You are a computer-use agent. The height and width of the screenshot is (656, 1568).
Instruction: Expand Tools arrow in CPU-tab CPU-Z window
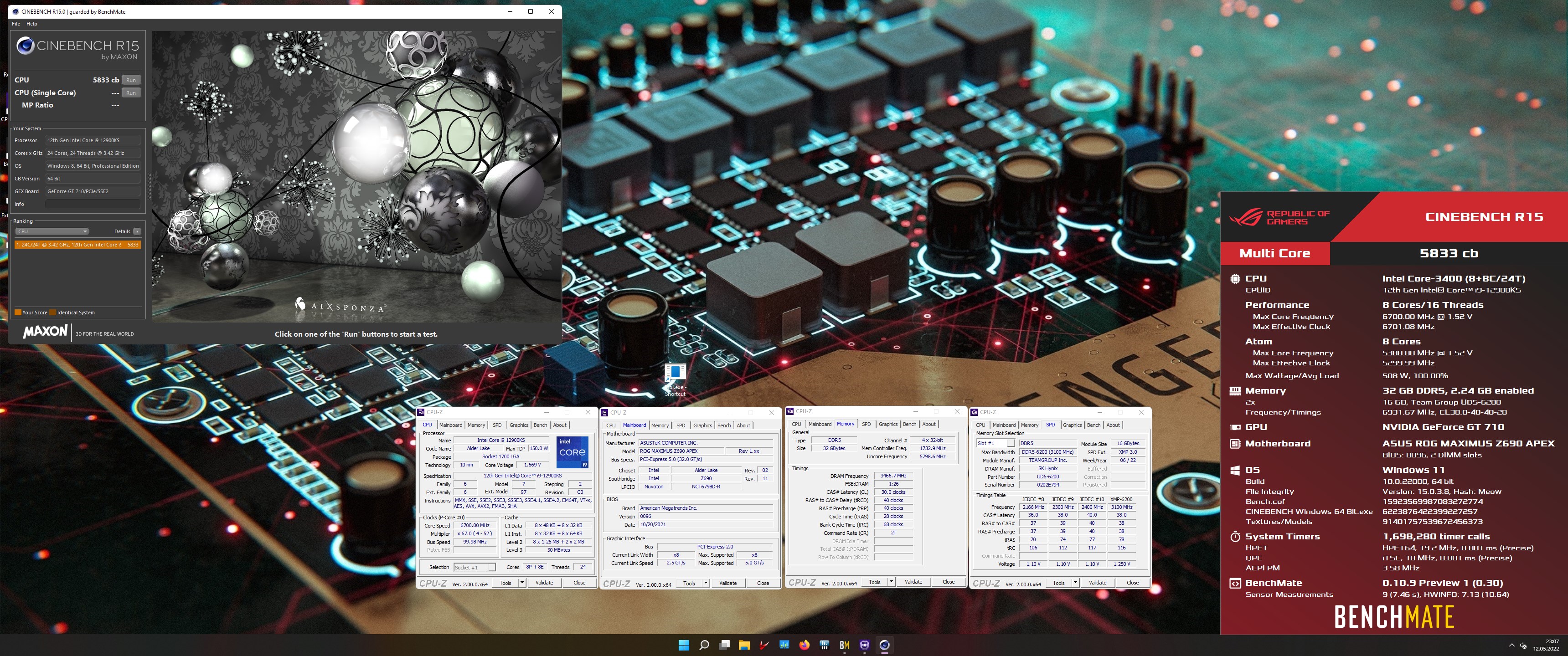pyautogui.click(x=521, y=582)
